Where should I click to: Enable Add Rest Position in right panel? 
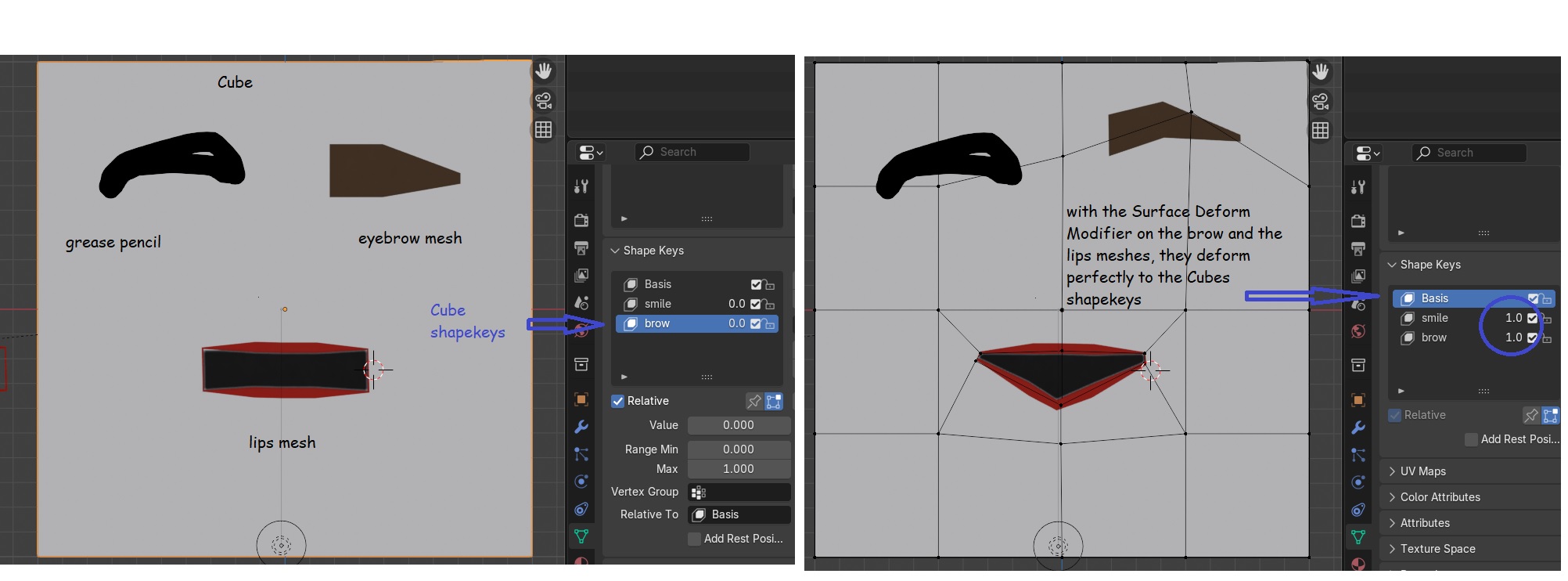[x=1471, y=439]
